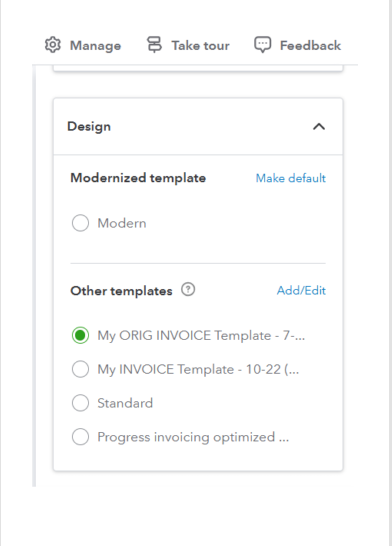Screen dimensions: 392x546
Task: Click the Take tour signpost icon
Action: click(154, 45)
